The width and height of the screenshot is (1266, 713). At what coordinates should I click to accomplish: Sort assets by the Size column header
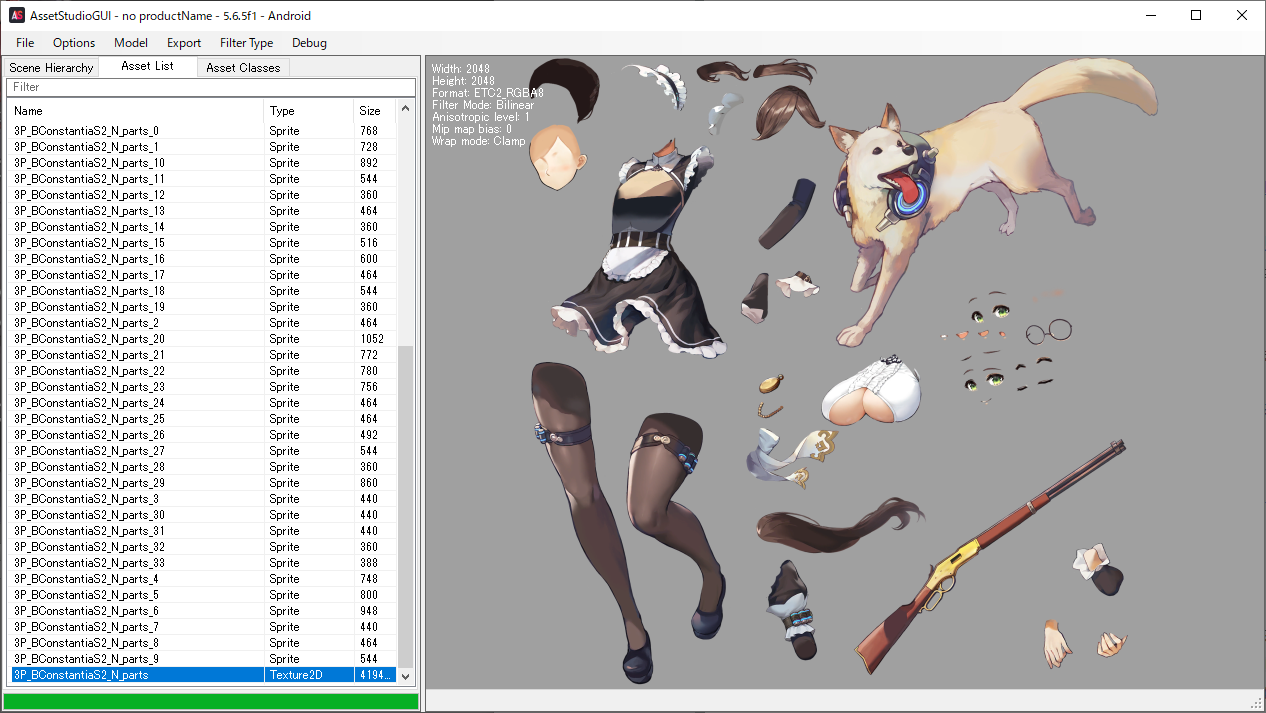374,111
